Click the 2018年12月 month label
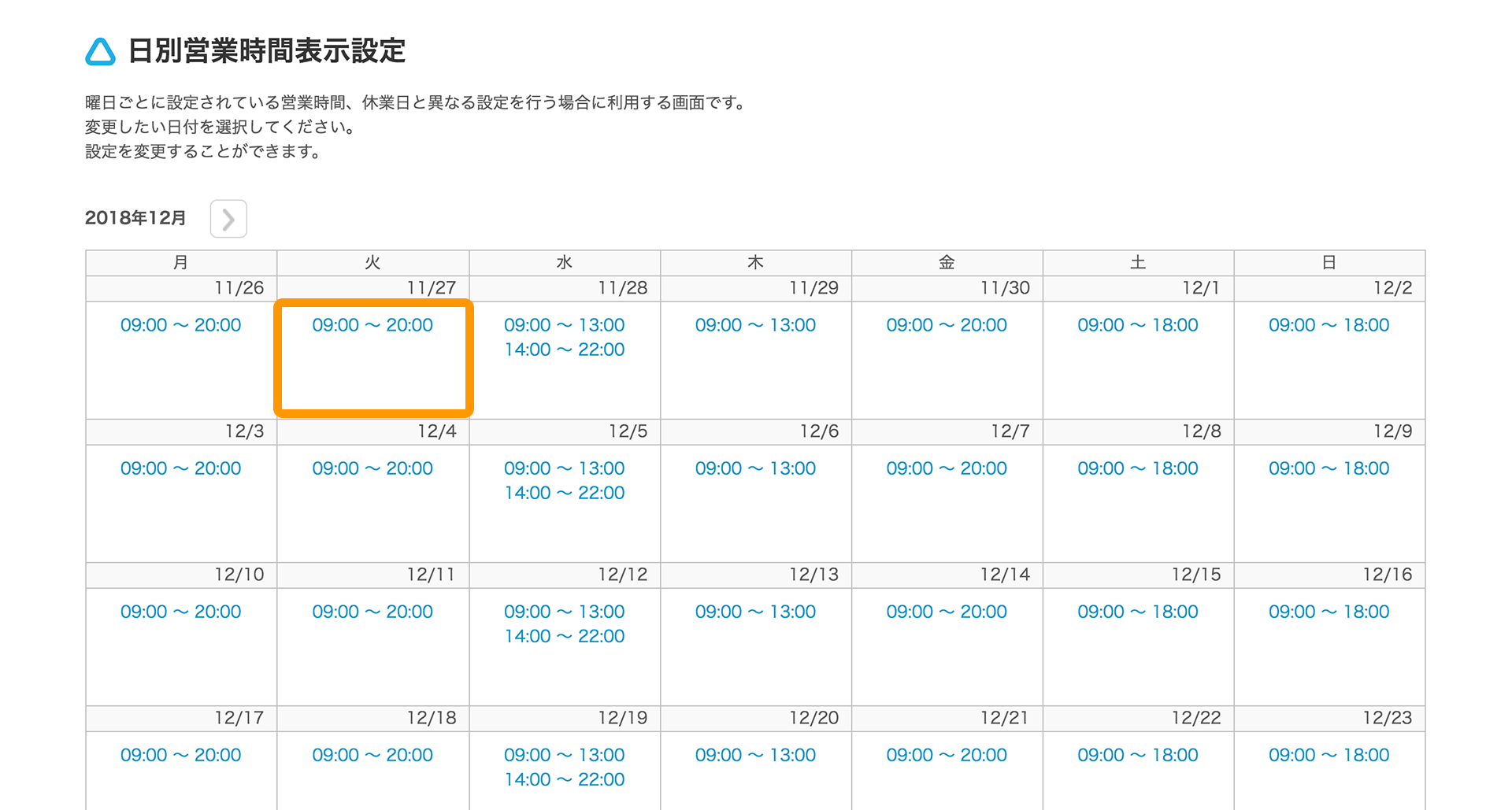 (x=135, y=218)
